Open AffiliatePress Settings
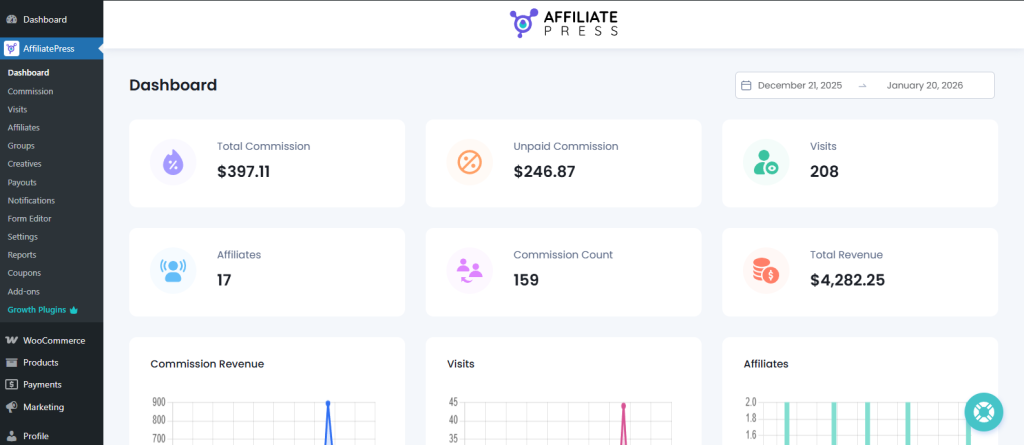Screen dimensions: 1024x445 (23, 237)
